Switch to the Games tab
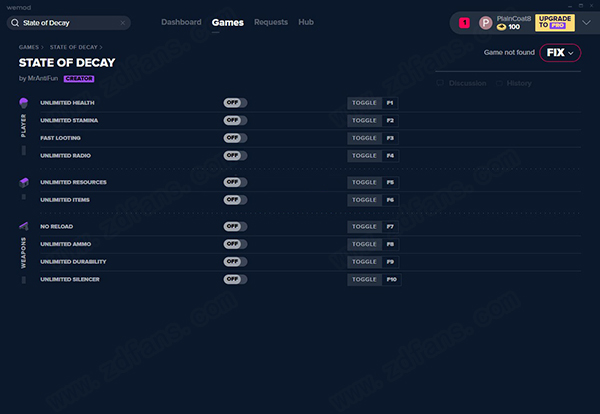Screen dimensions: 600x414 point(228,23)
